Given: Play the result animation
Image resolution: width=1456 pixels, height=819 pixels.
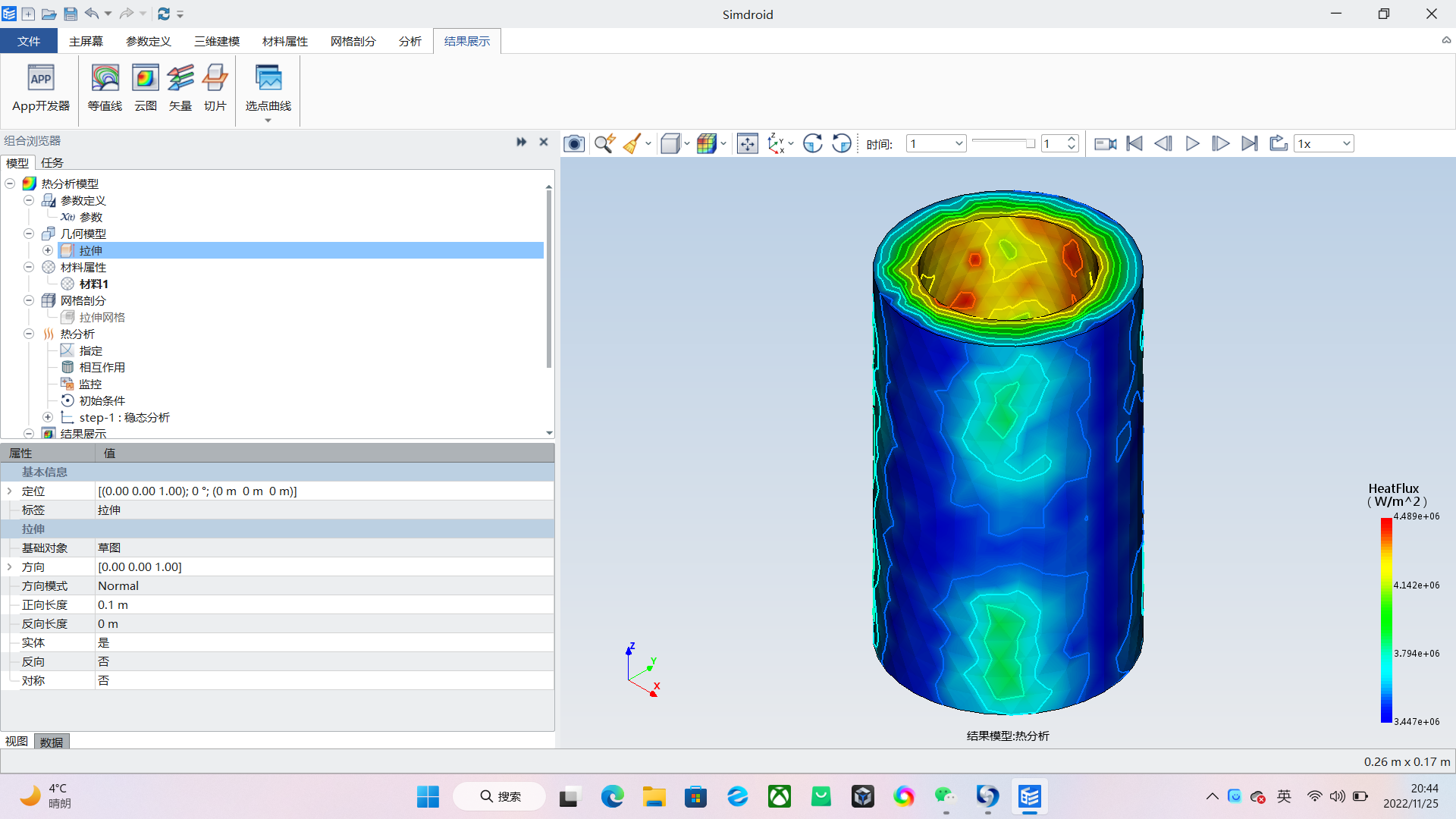Looking at the screenshot, I should [x=1192, y=143].
